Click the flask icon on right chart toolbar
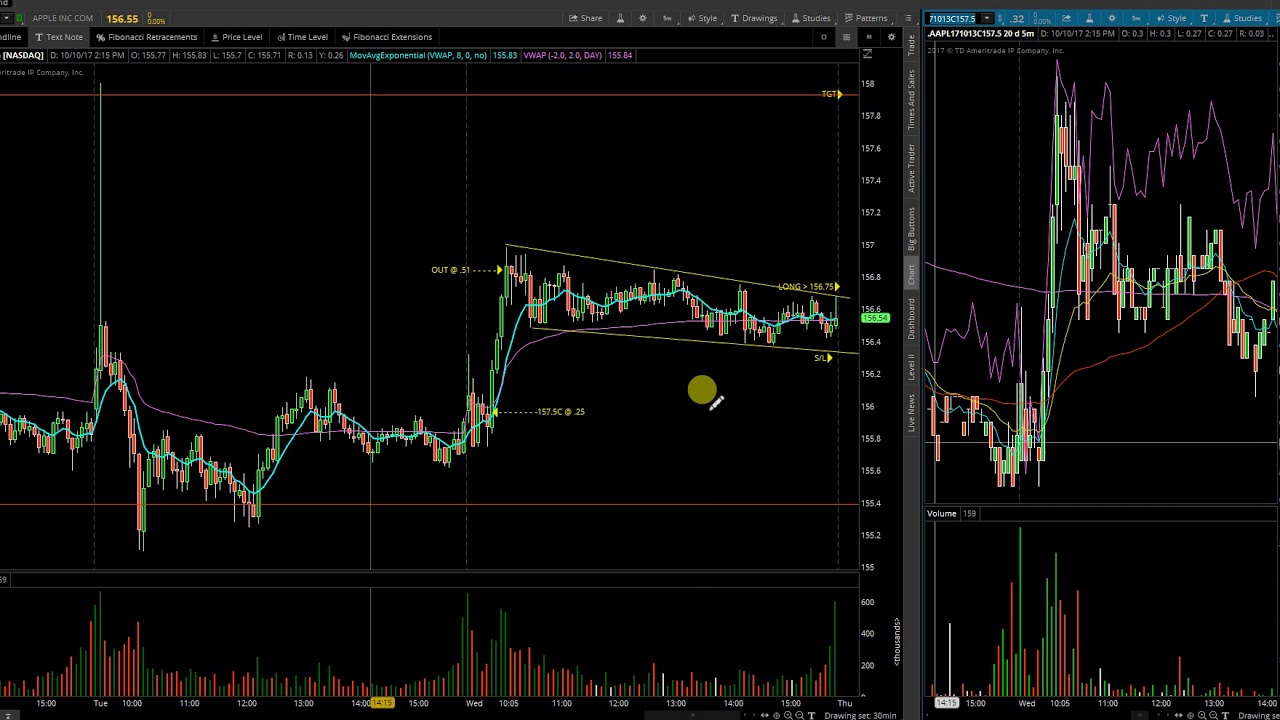The height and width of the screenshot is (720, 1280). click(1089, 18)
